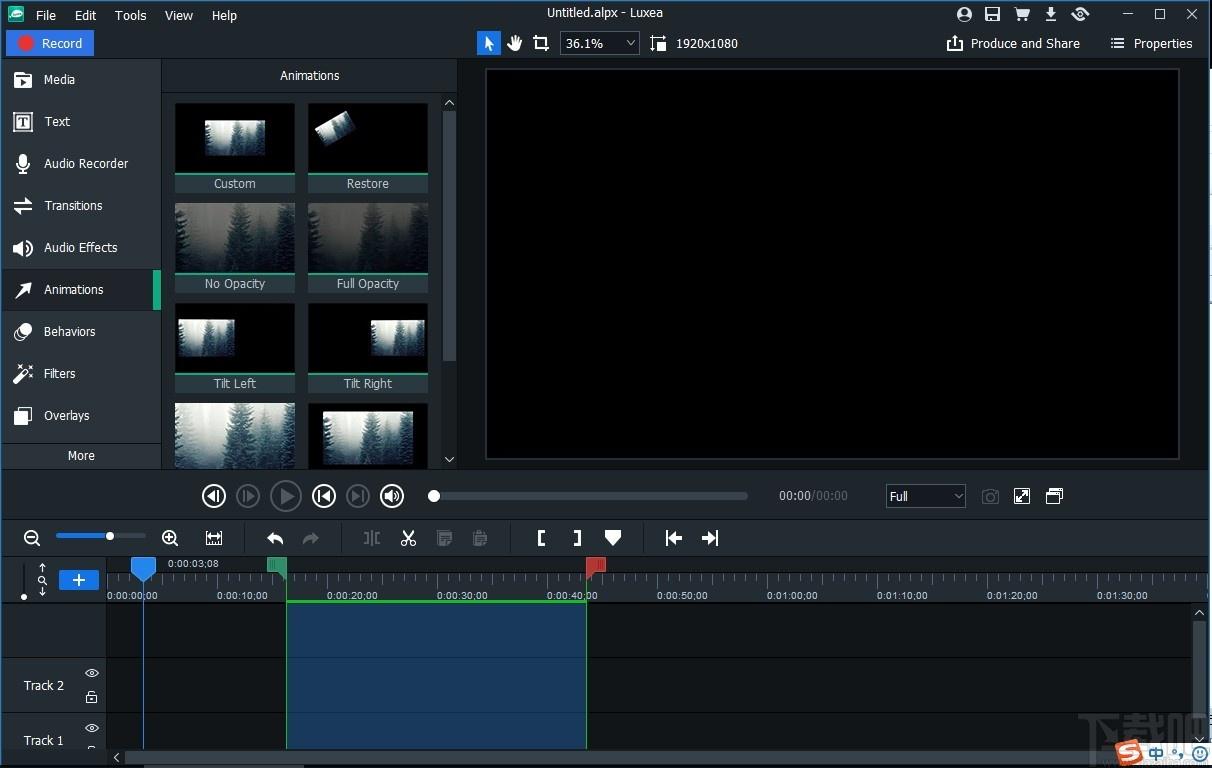Screen dimensions: 1212x768
Task: Cut selection with scissors icon
Action: (x=408, y=538)
